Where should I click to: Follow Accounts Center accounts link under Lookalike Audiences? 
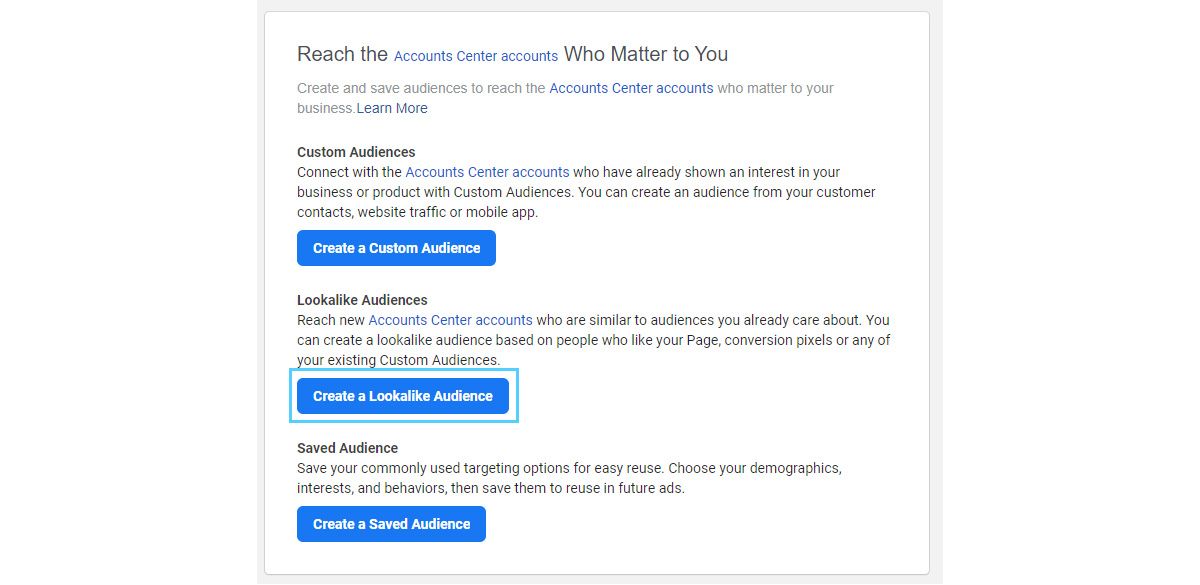450,320
